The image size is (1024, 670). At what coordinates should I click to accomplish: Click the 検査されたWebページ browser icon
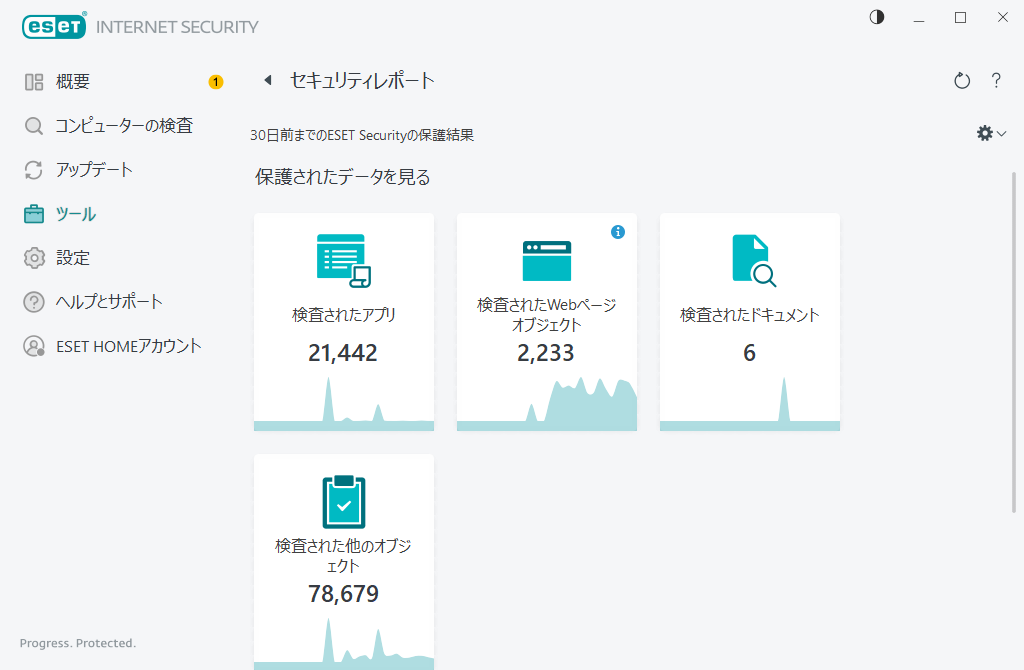[x=547, y=261]
